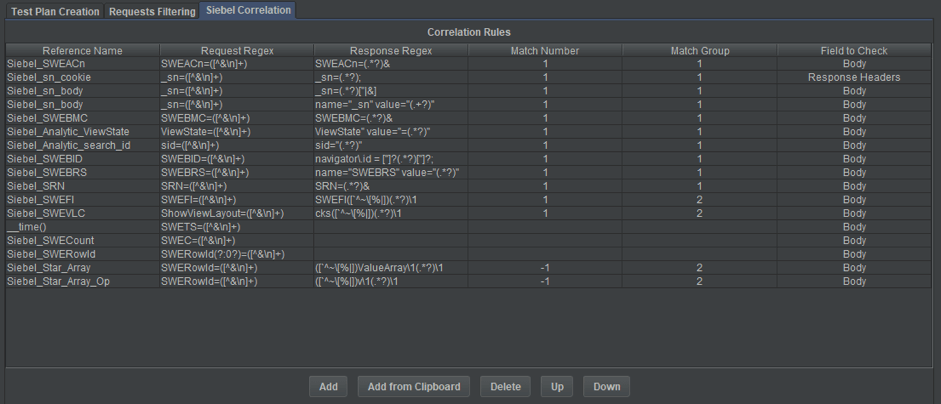Click the SWEBRS=([^&\n]+) request regex cell
The height and width of the screenshot is (404, 941).
(x=236, y=172)
